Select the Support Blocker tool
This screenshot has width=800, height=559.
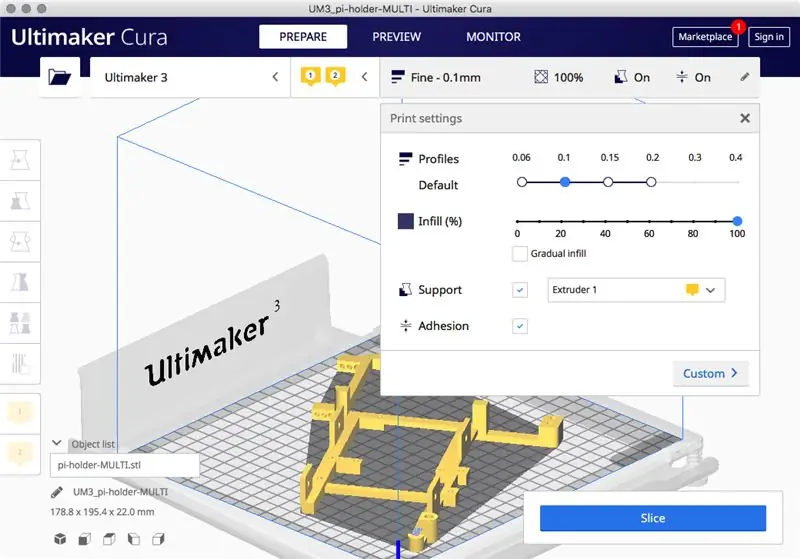(x=20, y=364)
